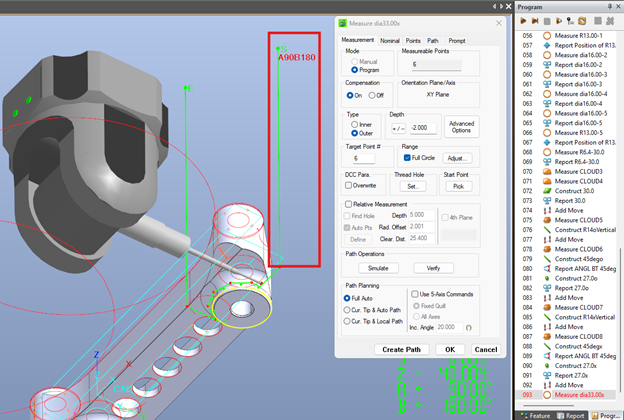Select step 057 Report Position of R13
The width and height of the screenshot is (624, 420).
point(583,47)
